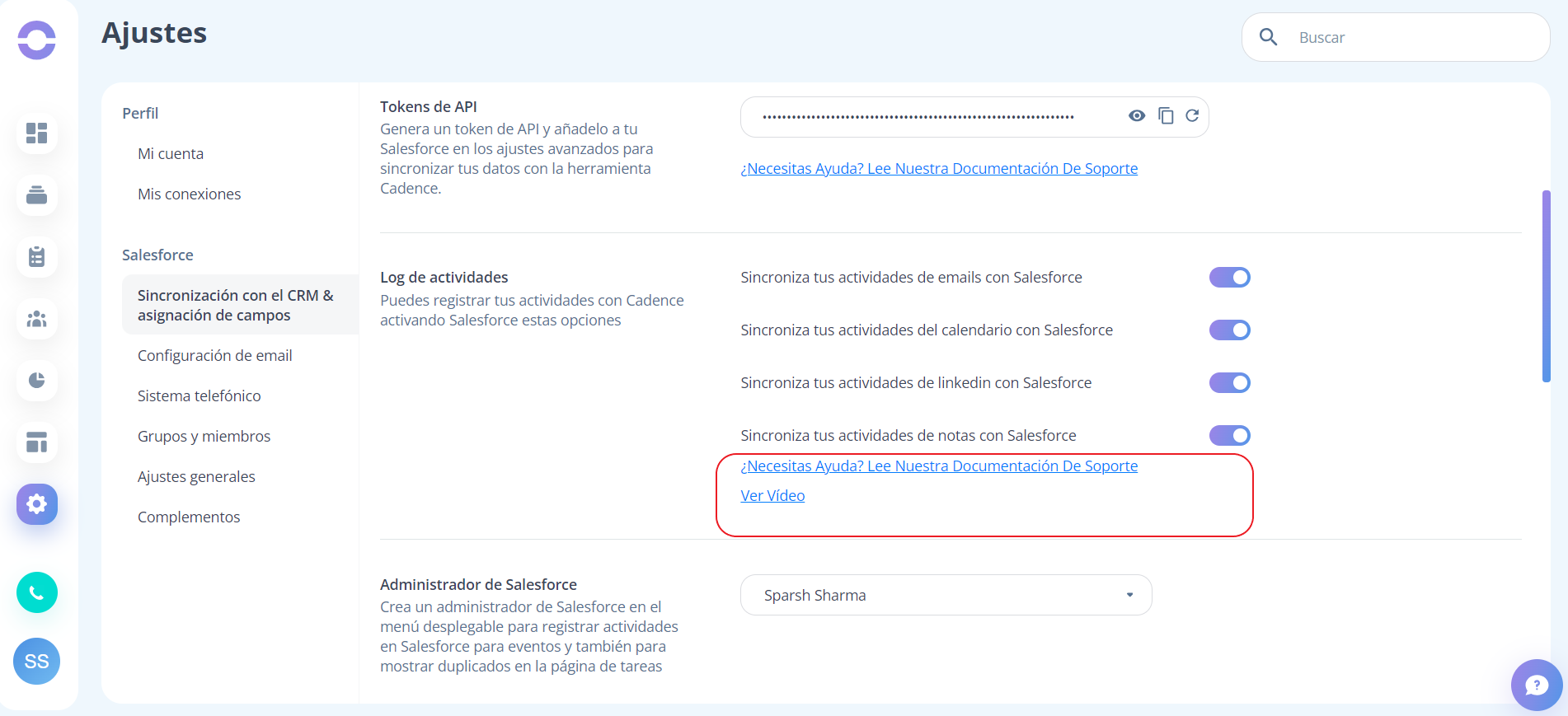Open Grupos y miembros settings
1568x716 pixels.
pos(204,437)
